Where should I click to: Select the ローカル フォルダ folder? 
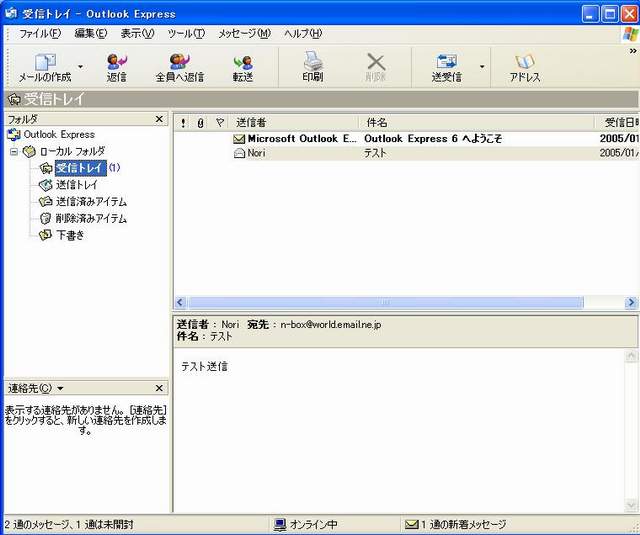(x=72, y=151)
